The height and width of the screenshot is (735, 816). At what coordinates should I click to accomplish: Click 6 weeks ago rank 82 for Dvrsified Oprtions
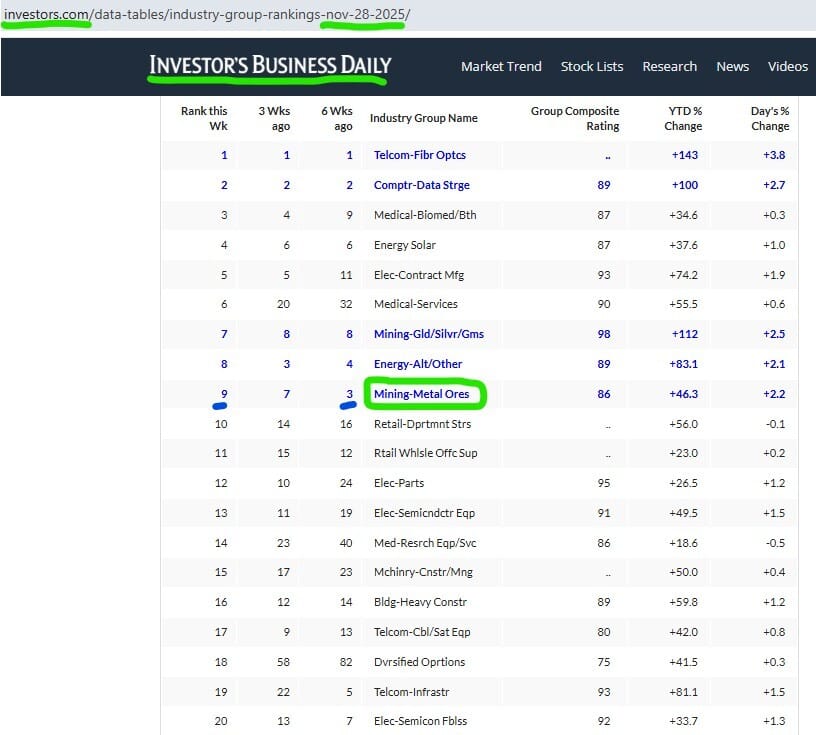point(346,662)
